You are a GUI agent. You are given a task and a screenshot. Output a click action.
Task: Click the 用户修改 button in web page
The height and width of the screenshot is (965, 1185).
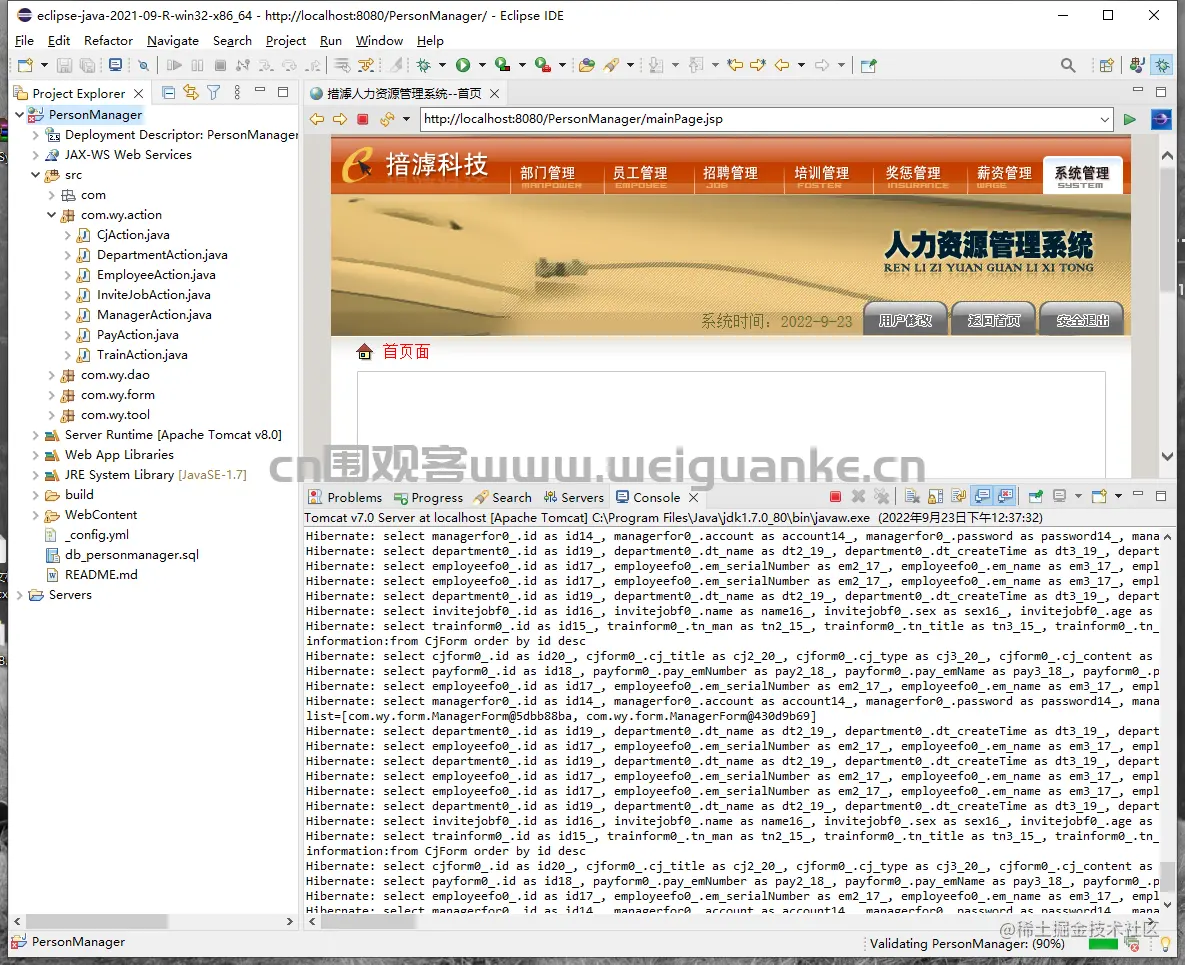tap(905, 320)
